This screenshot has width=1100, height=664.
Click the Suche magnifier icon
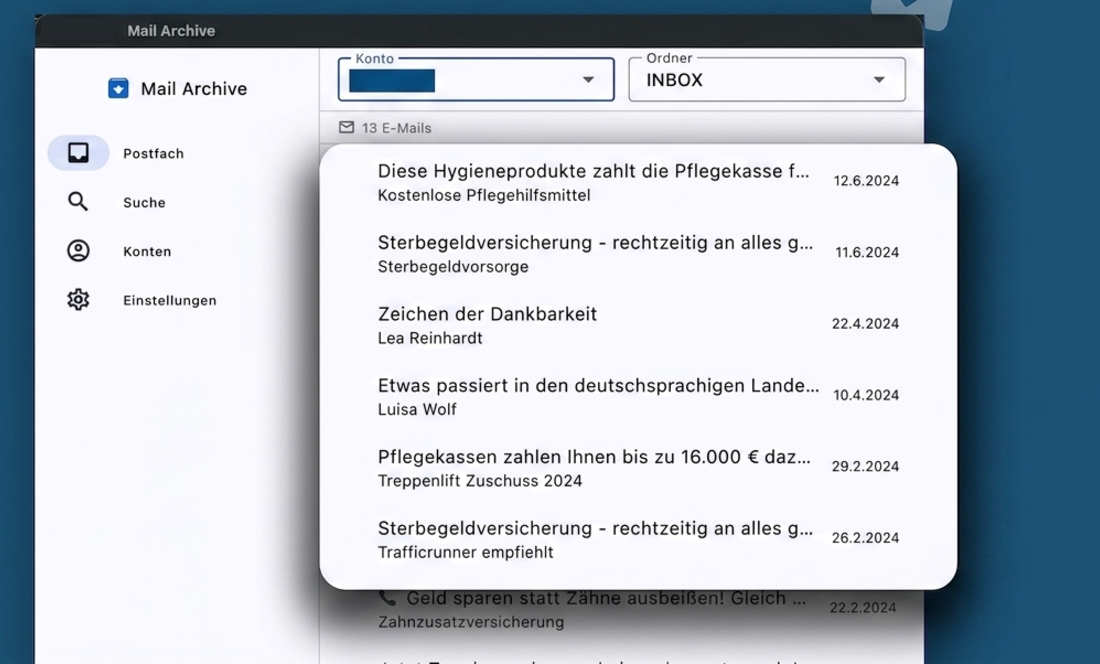click(78, 202)
